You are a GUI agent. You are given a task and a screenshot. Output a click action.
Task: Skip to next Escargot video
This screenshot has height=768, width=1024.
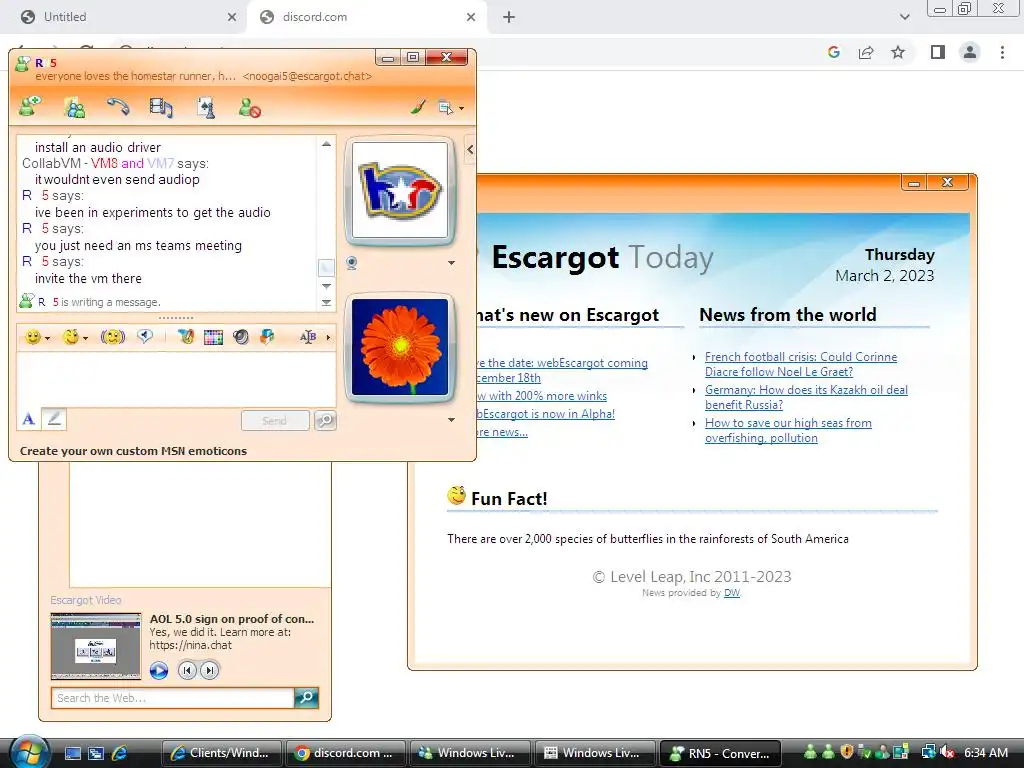point(210,670)
